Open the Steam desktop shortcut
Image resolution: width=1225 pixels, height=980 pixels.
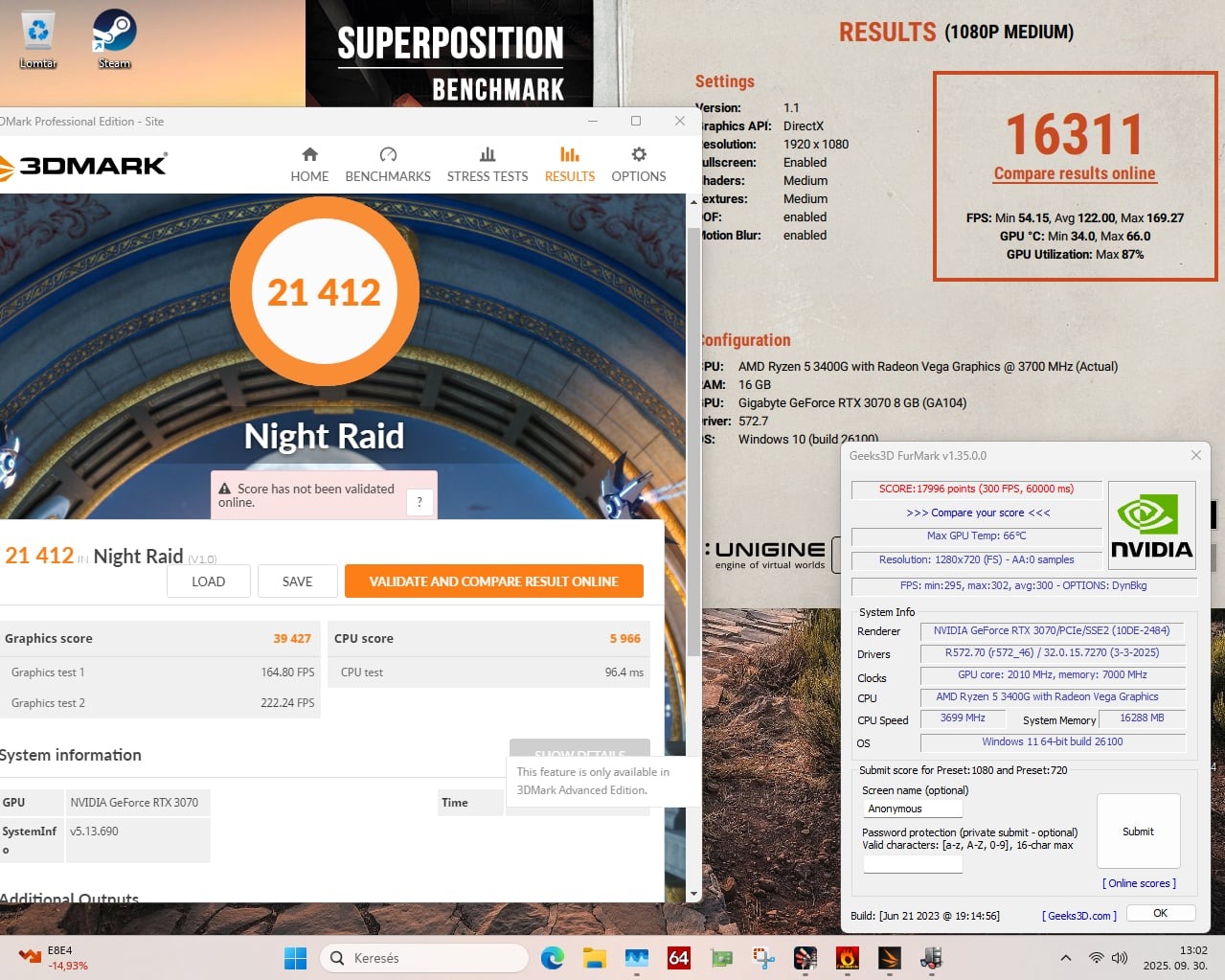pos(114,40)
